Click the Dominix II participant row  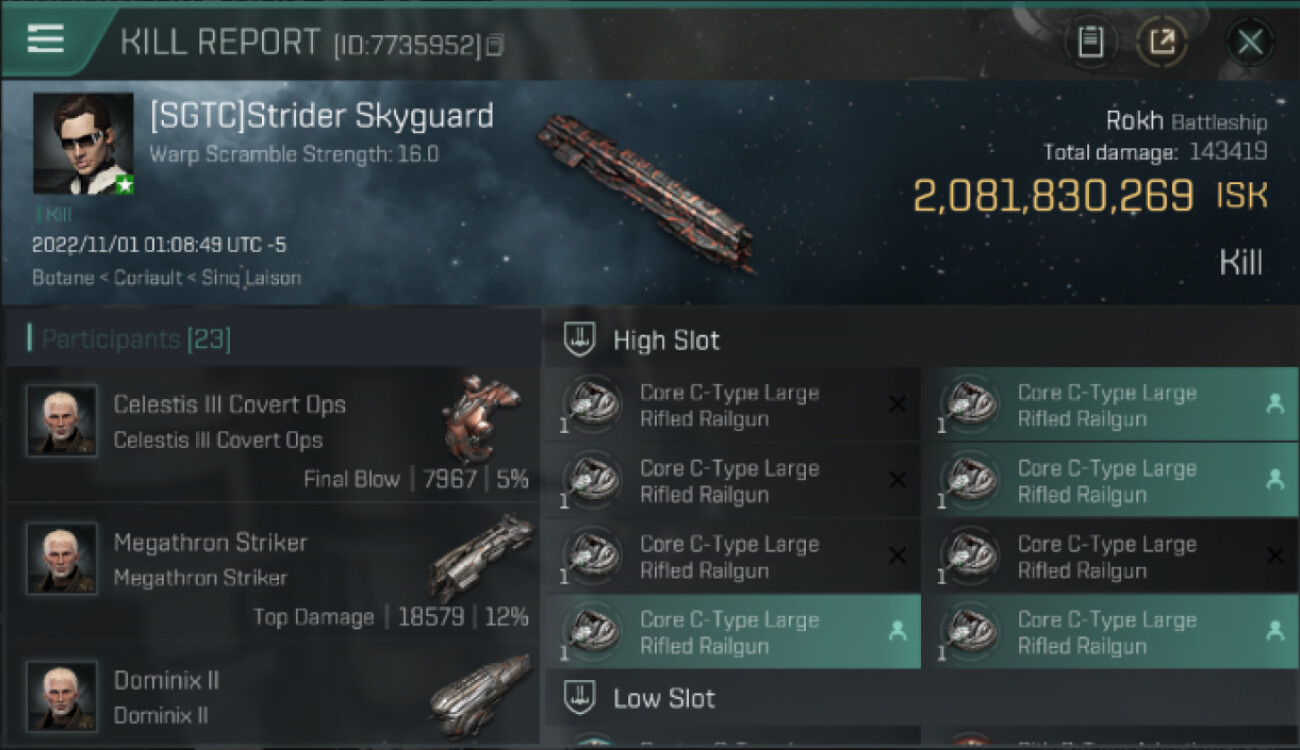[x=272, y=697]
